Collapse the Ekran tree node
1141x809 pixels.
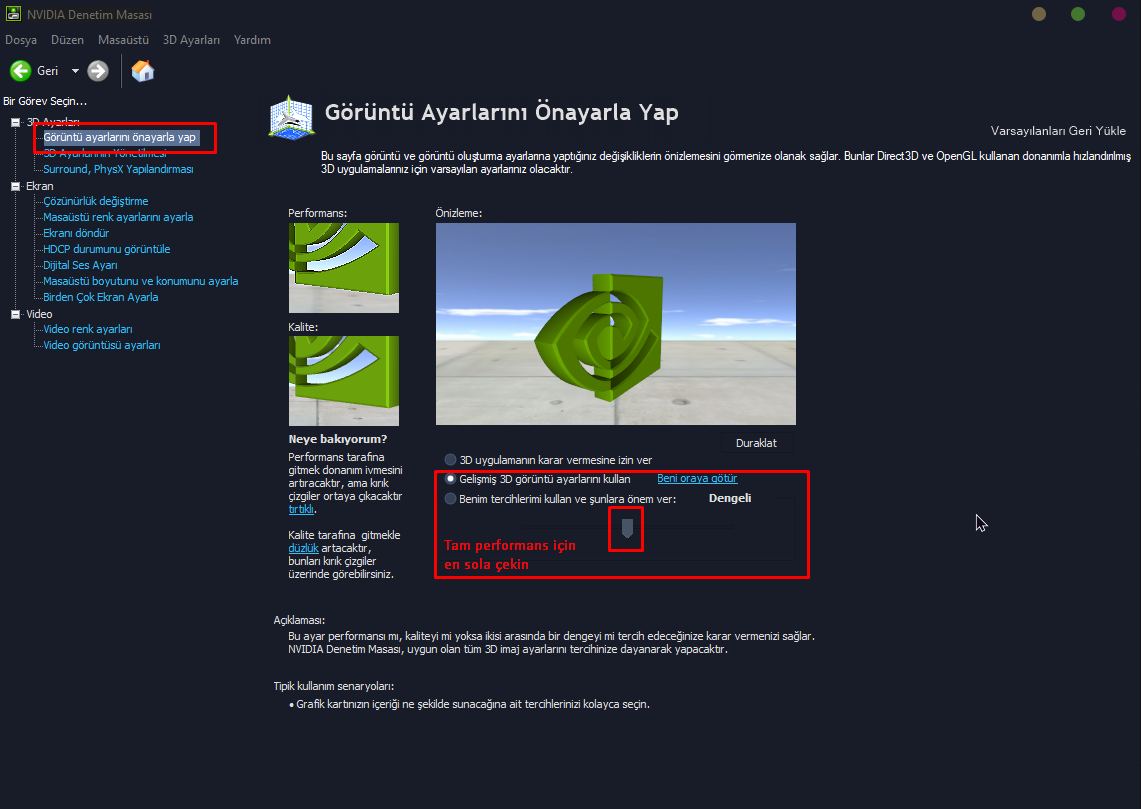(x=15, y=186)
